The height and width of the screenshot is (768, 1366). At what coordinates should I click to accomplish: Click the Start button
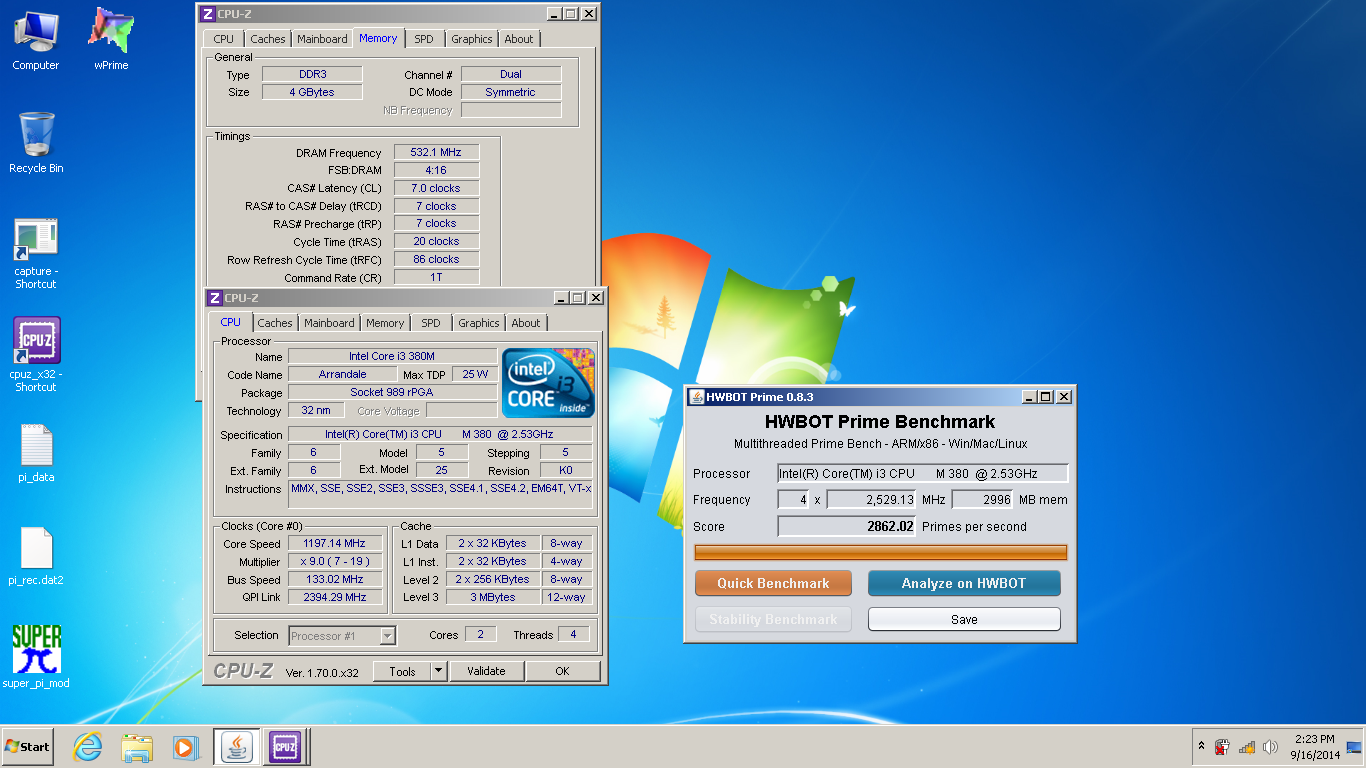tap(27, 747)
